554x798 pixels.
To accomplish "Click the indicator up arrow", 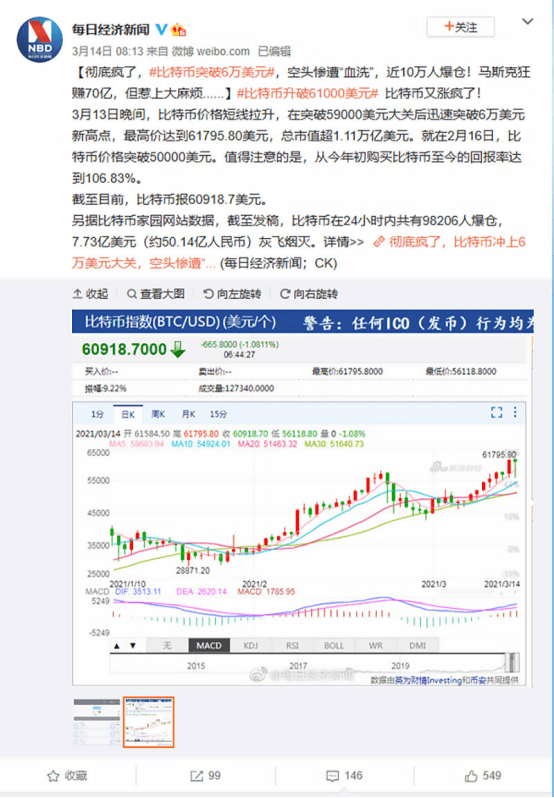I will click(116, 645).
